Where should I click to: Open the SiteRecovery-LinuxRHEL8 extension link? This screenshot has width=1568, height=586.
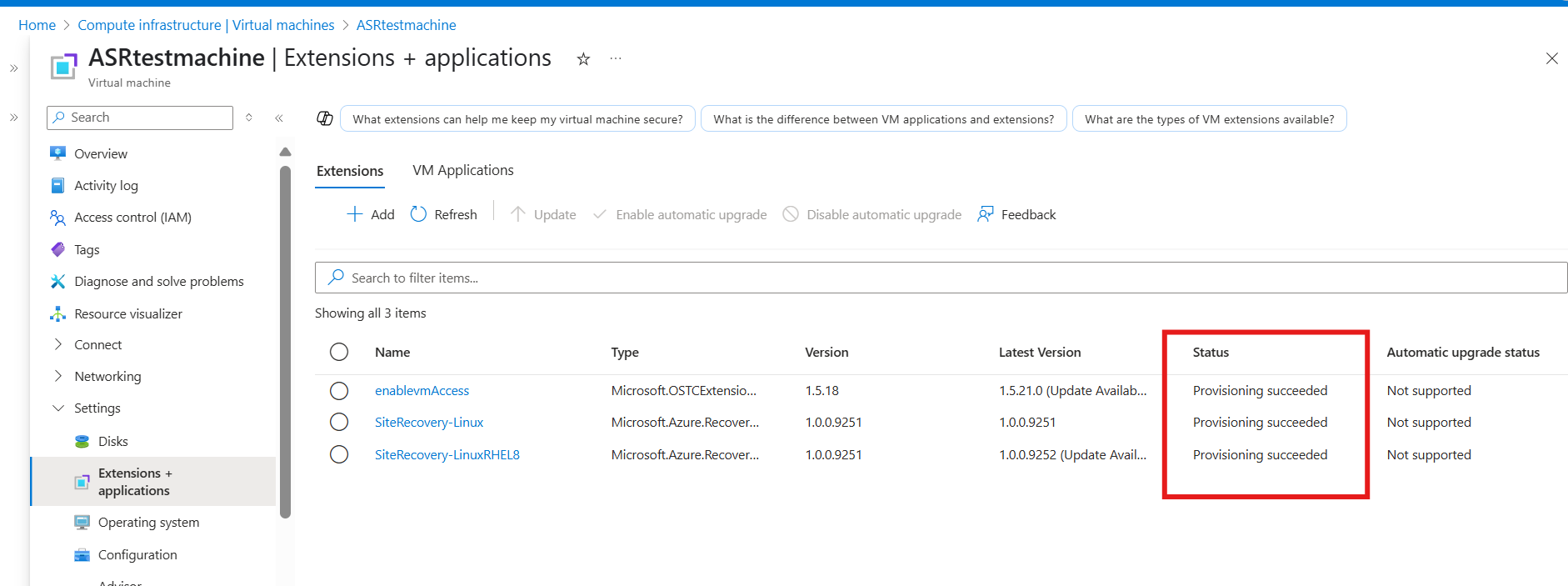[x=447, y=455]
